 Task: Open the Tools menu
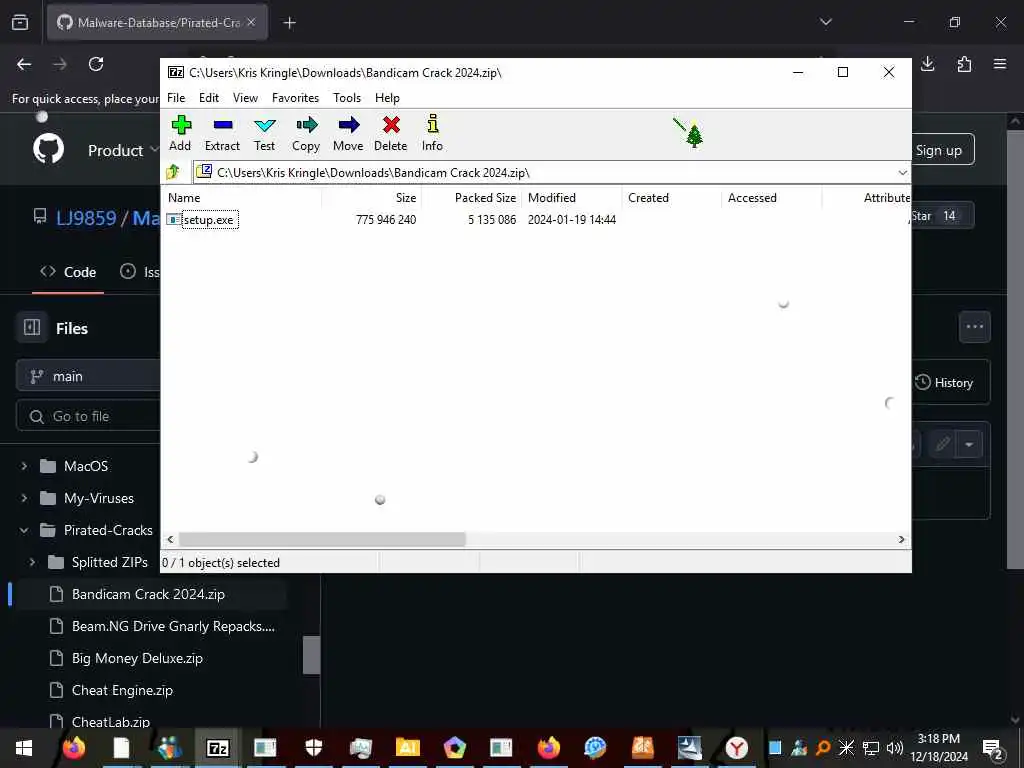pyautogui.click(x=347, y=98)
